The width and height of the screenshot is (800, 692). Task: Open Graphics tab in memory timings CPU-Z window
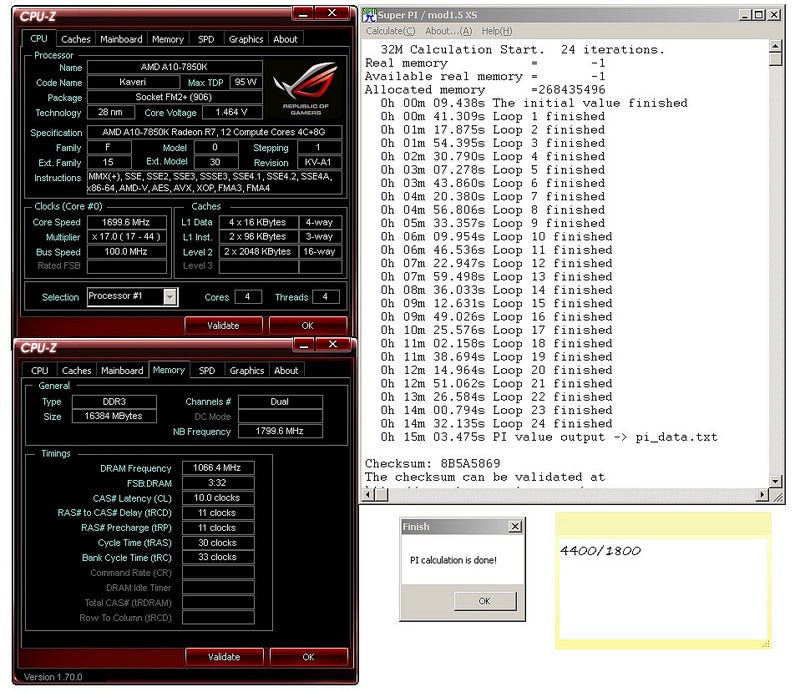tap(247, 370)
